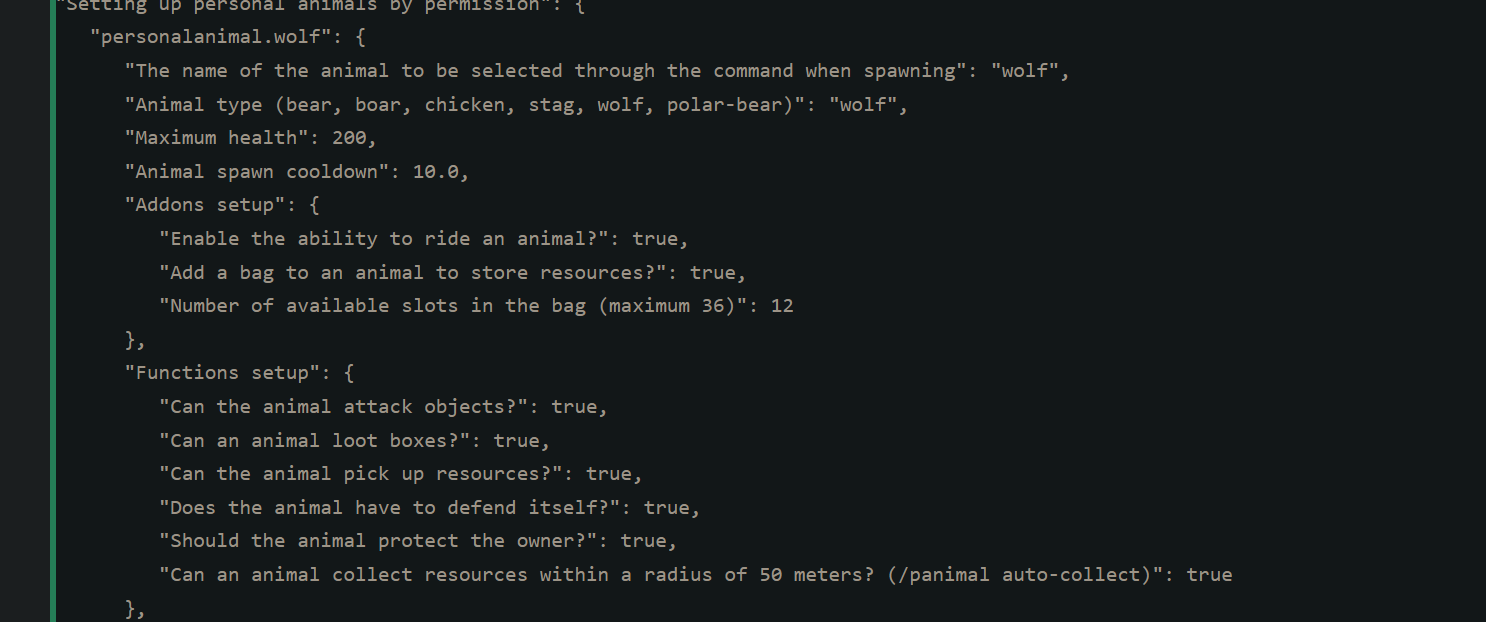
Task: Click the true value for pick up resources
Action: point(610,474)
